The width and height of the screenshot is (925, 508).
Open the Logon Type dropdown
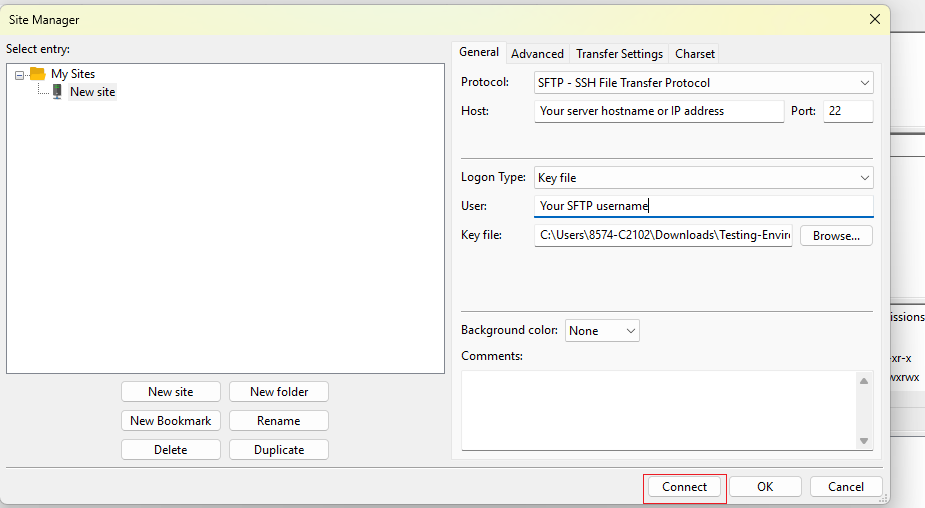tap(703, 178)
